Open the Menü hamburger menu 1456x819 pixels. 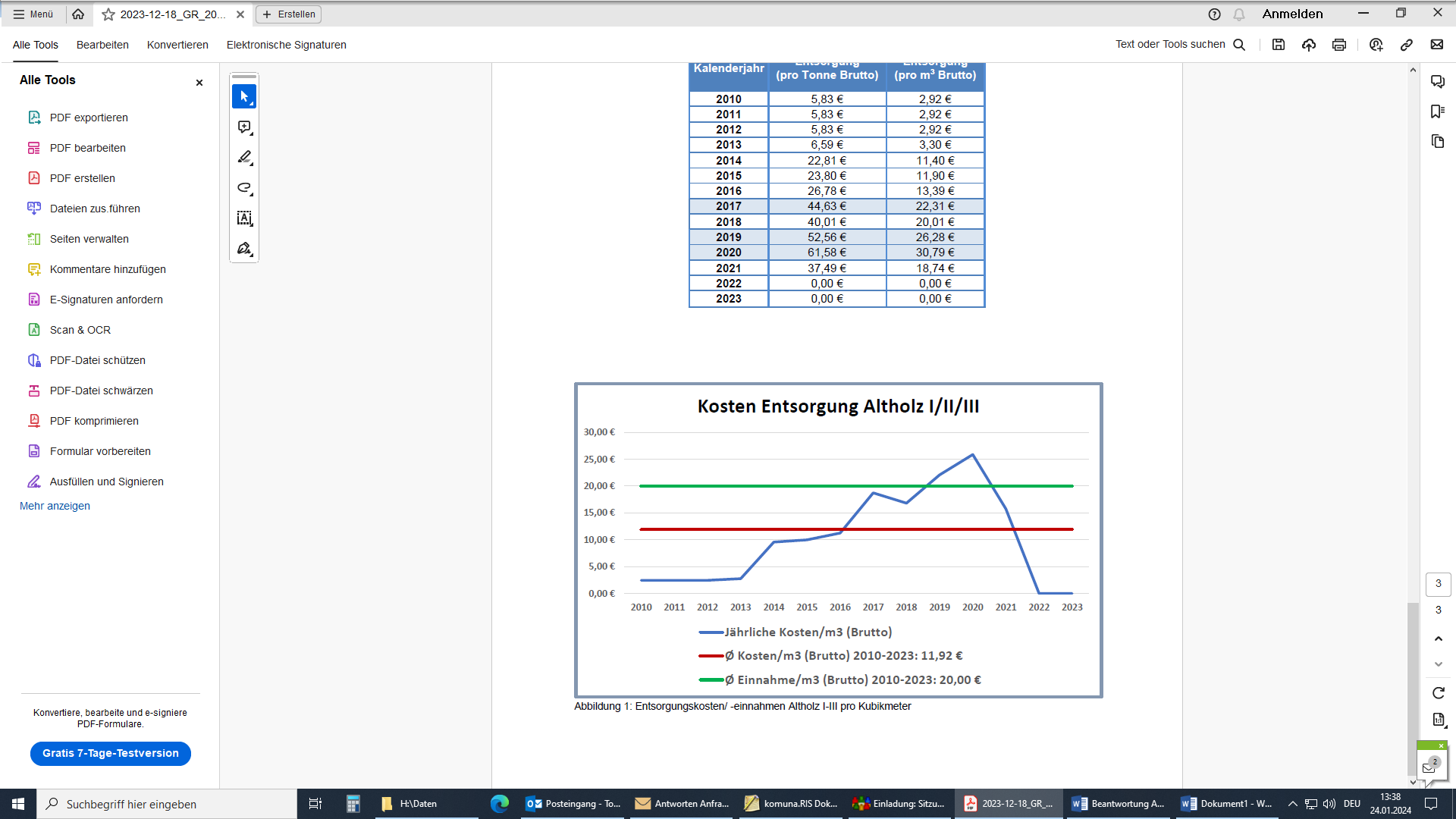click(x=33, y=14)
